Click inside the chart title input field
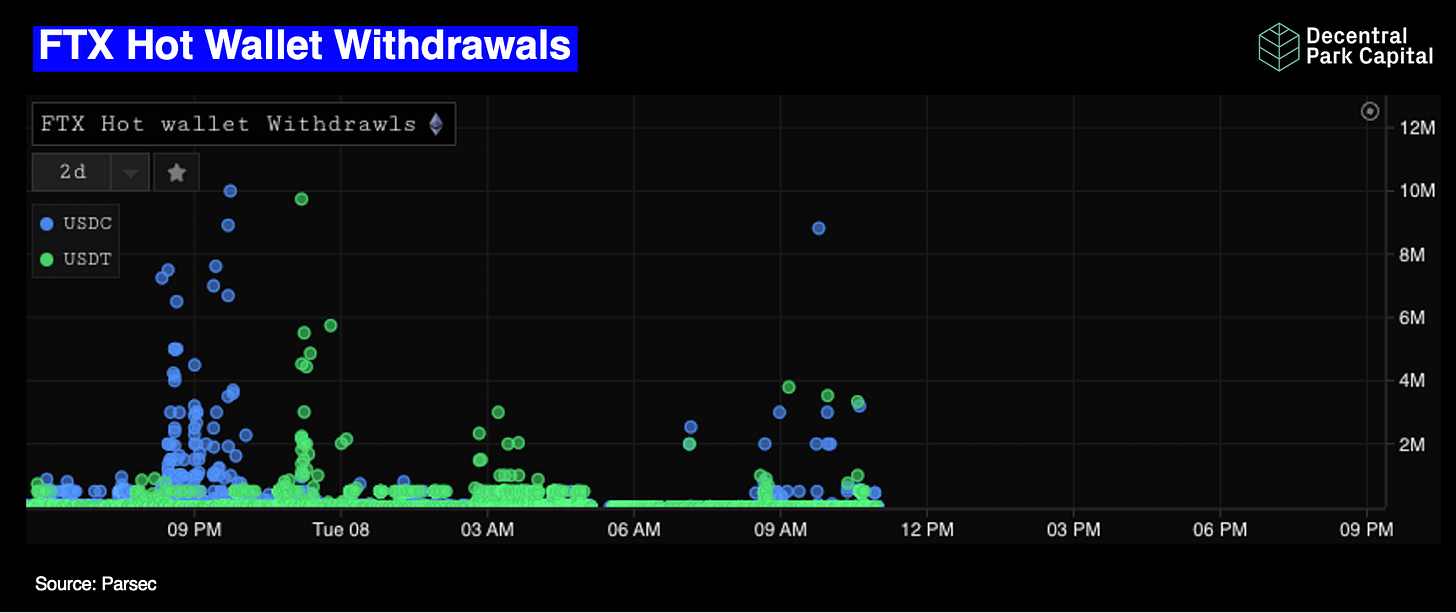The width and height of the screenshot is (1456, 613). (x=230, y=123)
